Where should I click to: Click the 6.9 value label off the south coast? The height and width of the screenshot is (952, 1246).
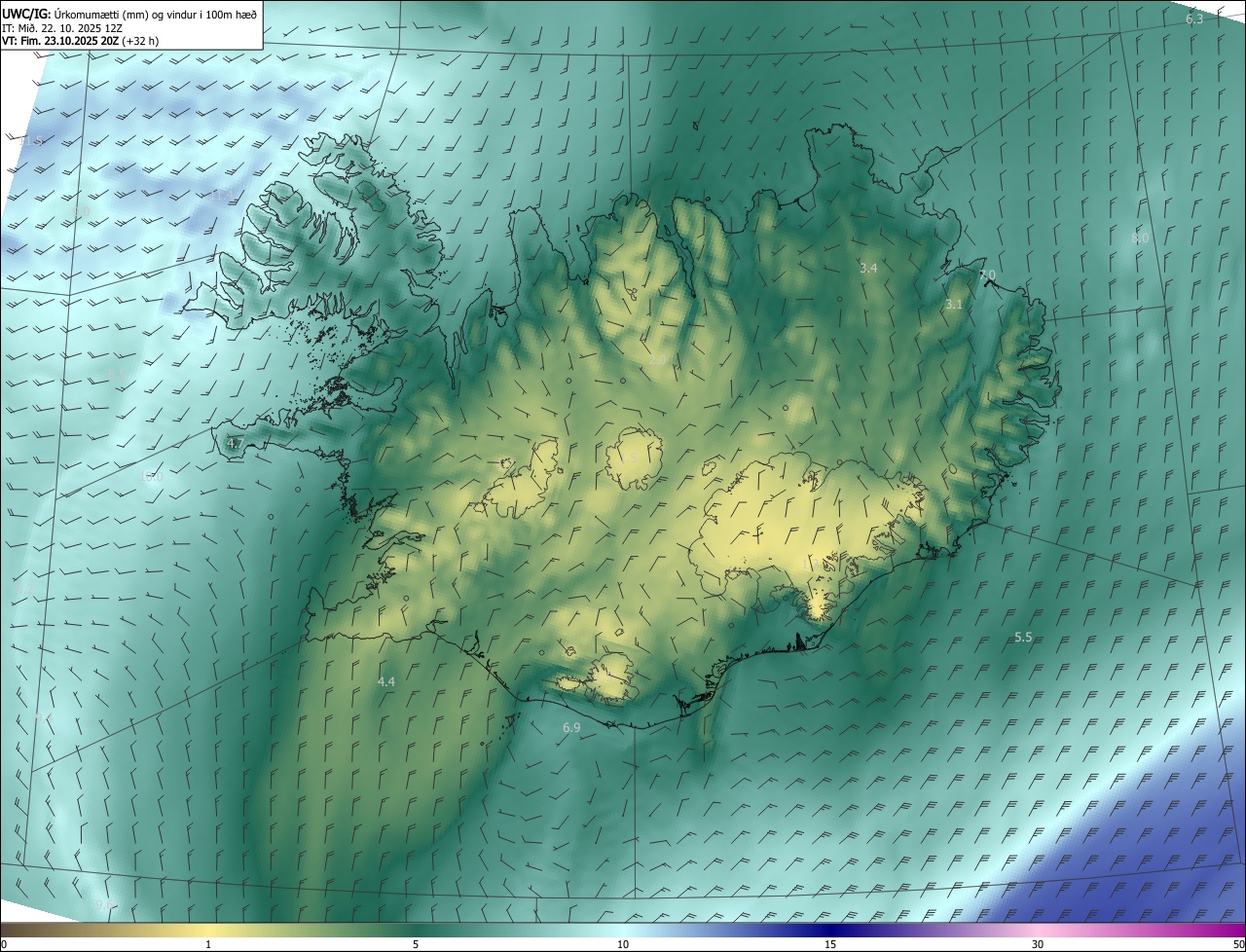[571, 728]
